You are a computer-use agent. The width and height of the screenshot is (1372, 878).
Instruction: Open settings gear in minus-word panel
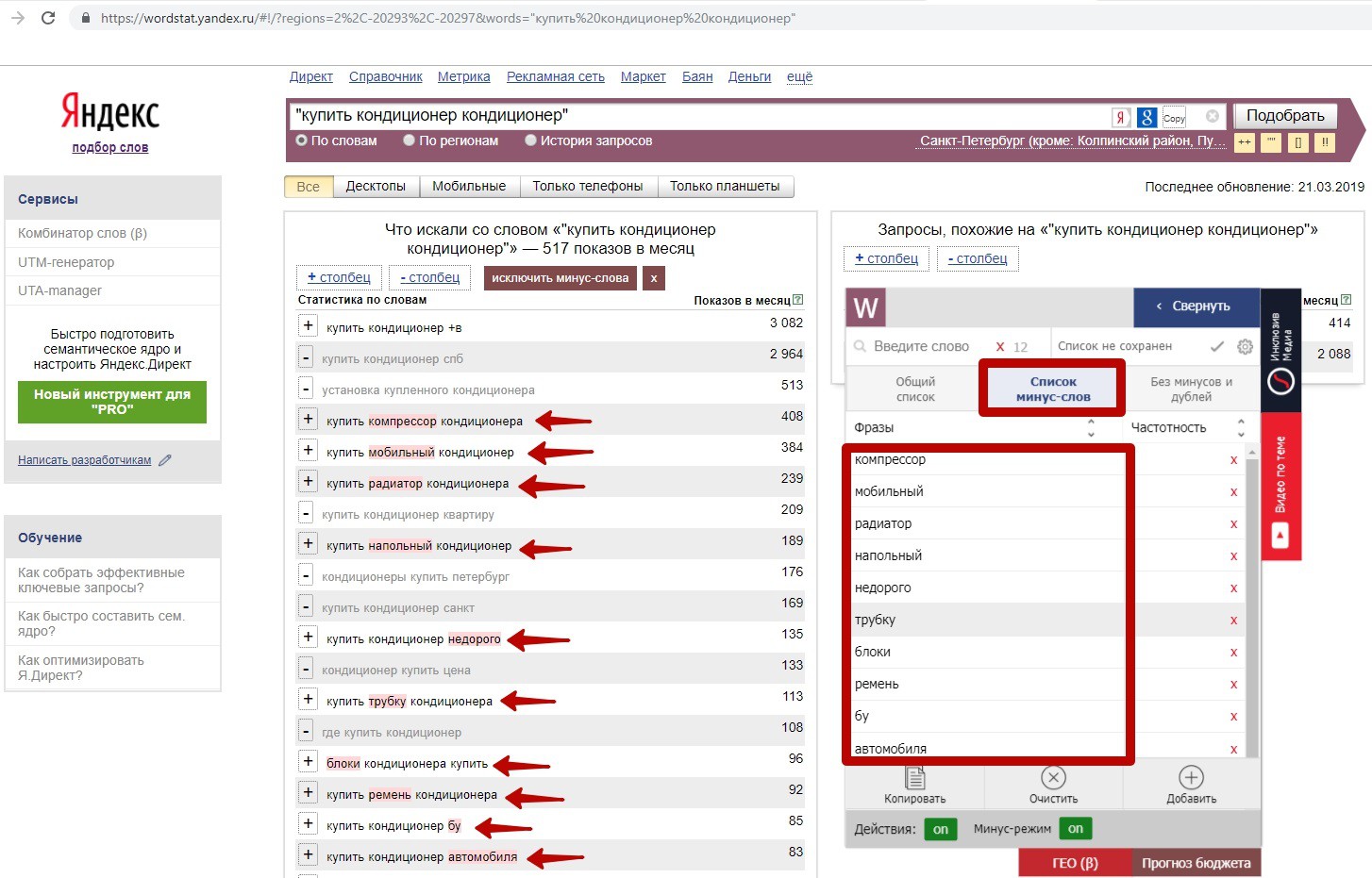(1245, 346)
